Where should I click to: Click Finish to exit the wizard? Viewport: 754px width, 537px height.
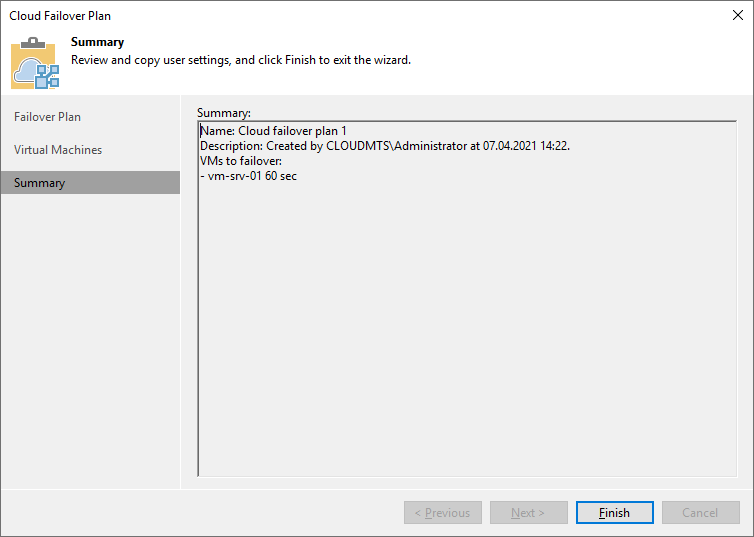(x=615, y=513)
